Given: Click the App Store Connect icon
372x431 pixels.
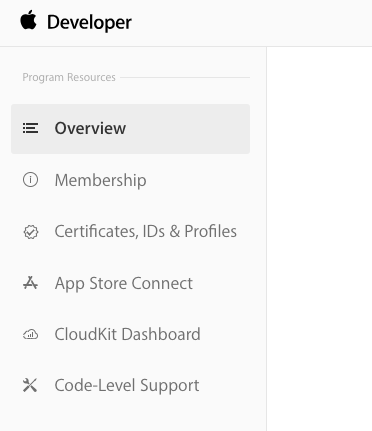Looking at the screenshot, I should (30, 283).
